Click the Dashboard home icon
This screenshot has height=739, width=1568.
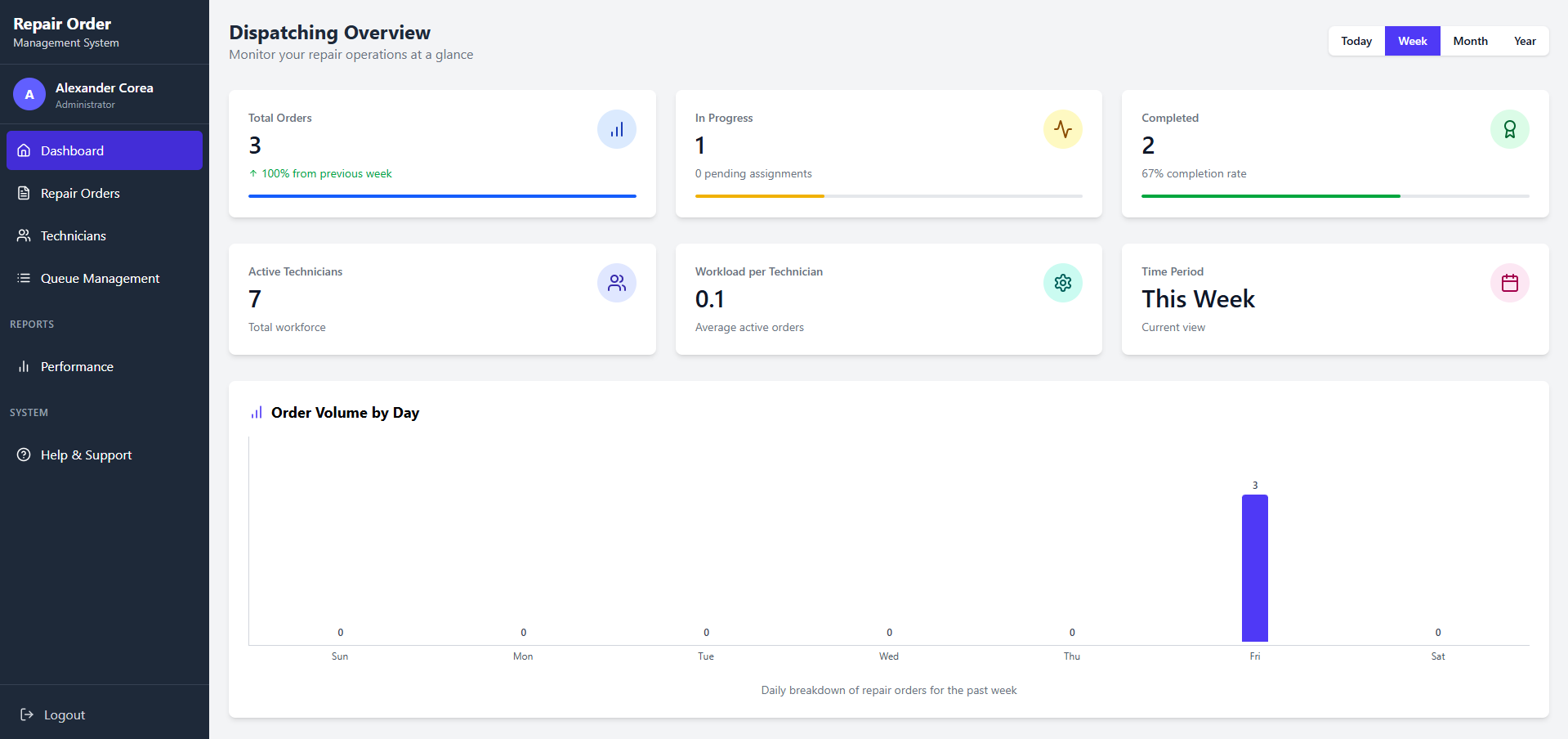point(24,150)
